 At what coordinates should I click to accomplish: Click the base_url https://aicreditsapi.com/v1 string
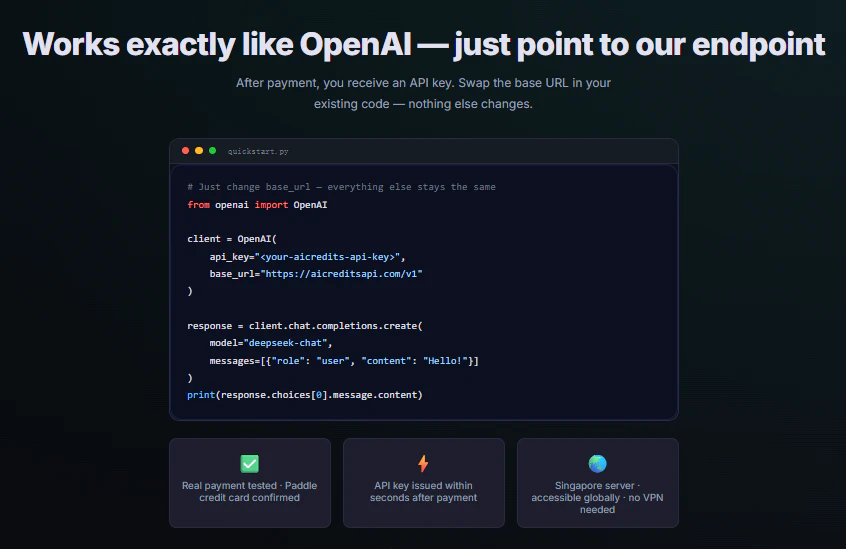click(342, 273)
